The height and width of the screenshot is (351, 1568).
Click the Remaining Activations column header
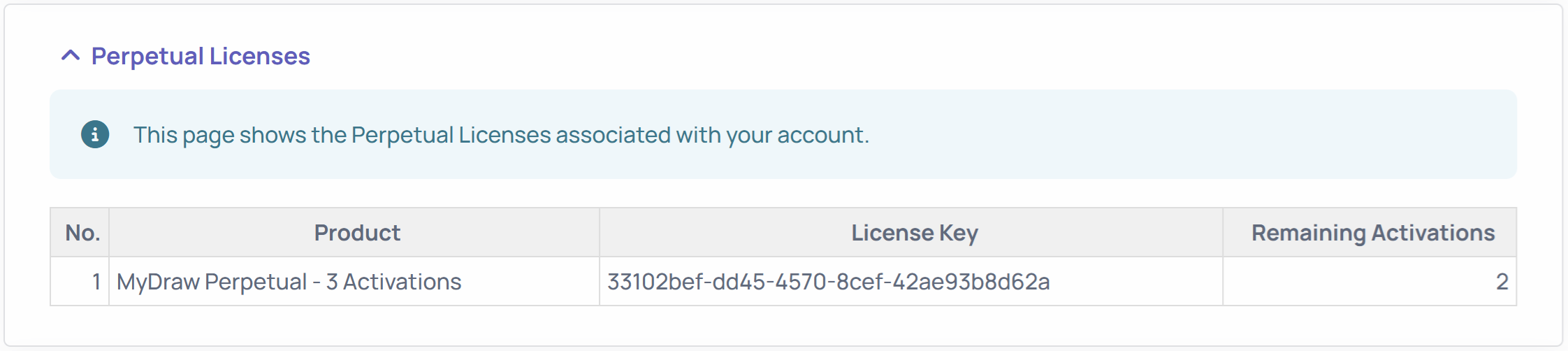[x=1372, y=233]
